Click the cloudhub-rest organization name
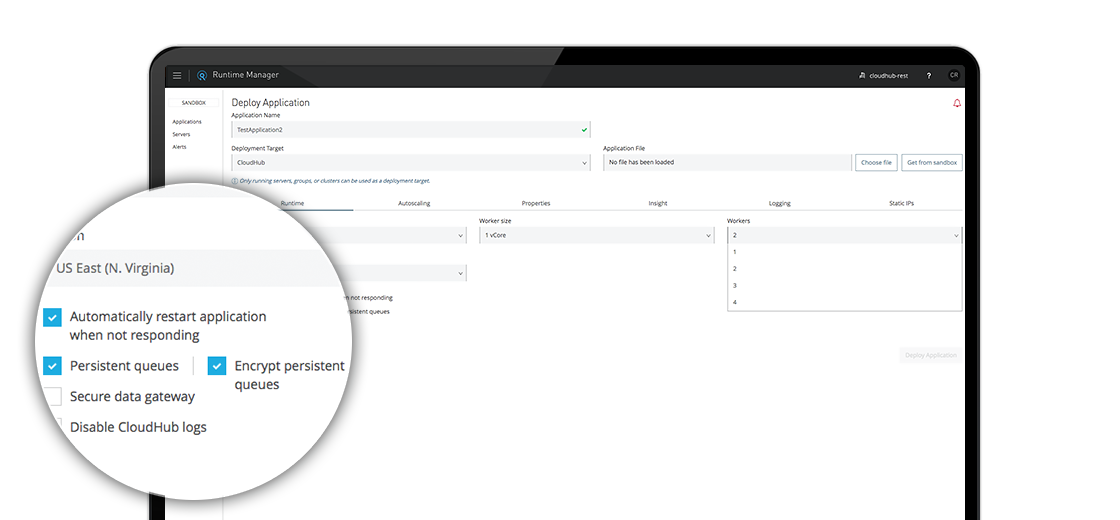The height and width of the screenshot is (520, 1120). coord(889,76)
